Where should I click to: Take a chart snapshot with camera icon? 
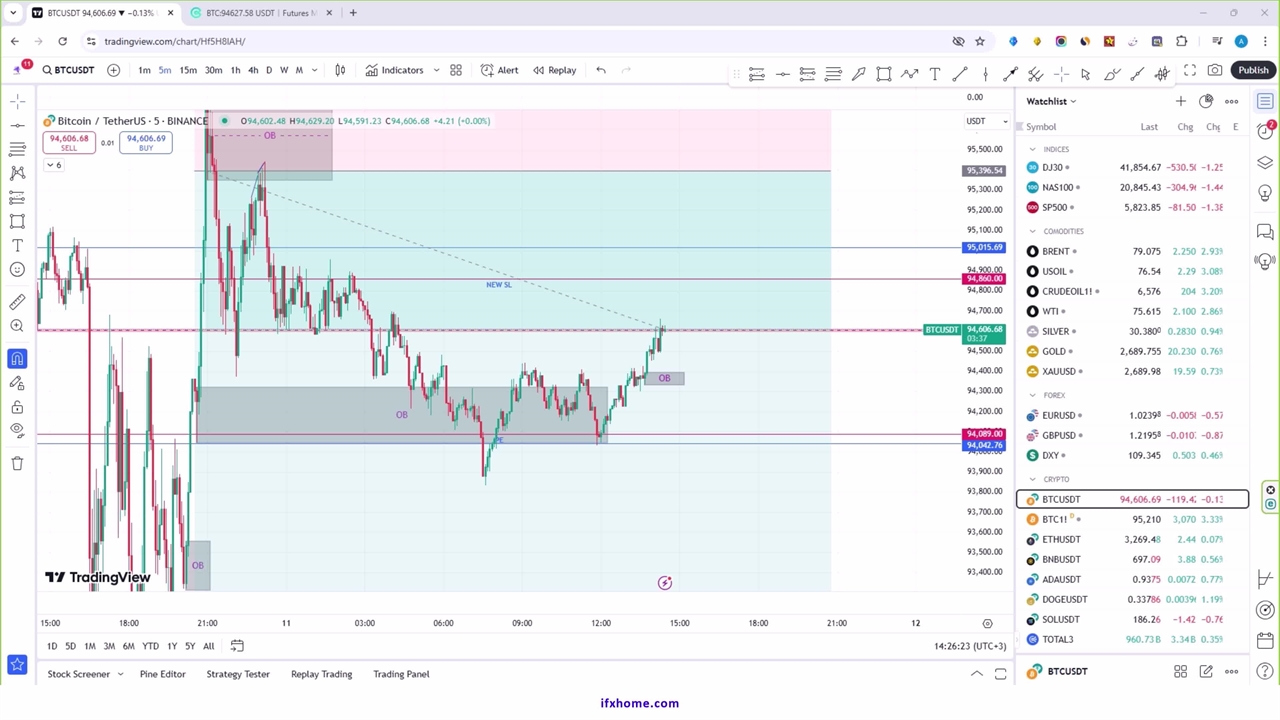(x=1215, y=70)
